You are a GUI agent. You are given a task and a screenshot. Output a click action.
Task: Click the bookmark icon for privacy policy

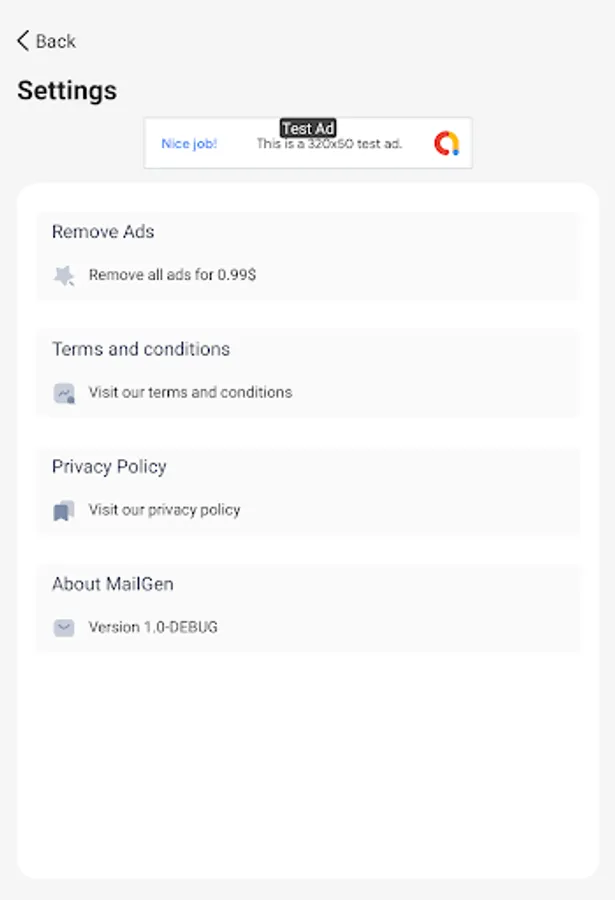click(64, 511)
